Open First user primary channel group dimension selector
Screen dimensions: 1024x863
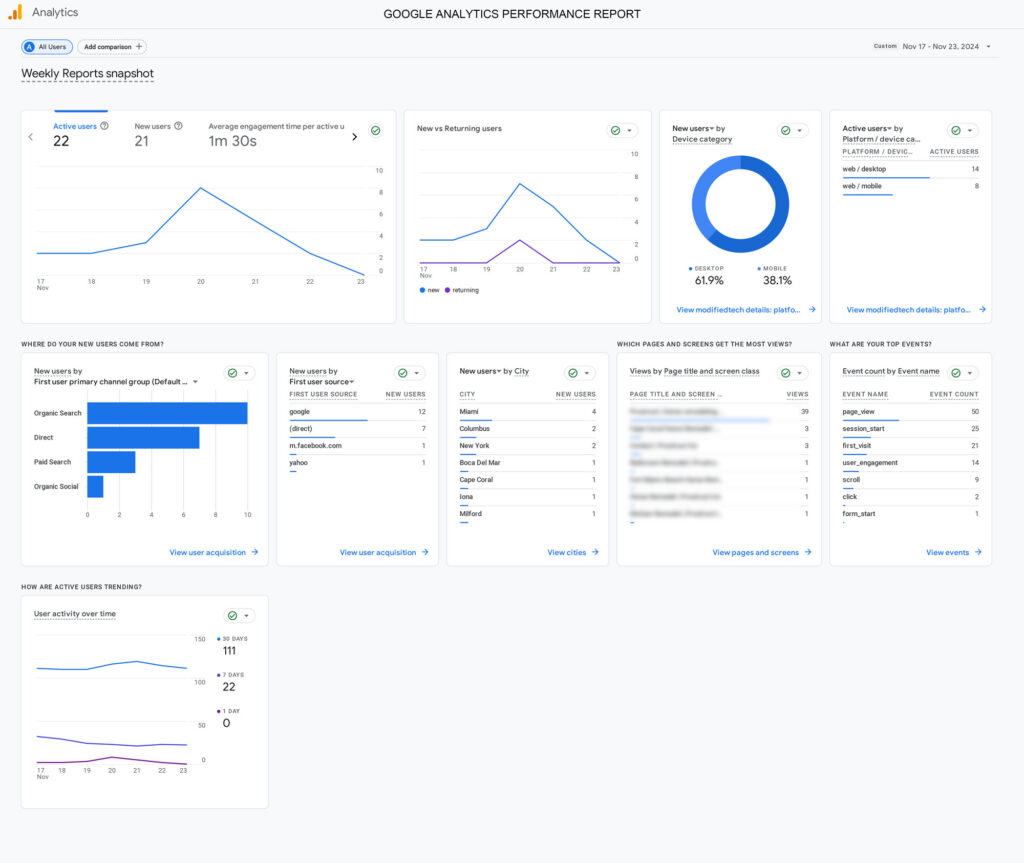pos(116,382)
